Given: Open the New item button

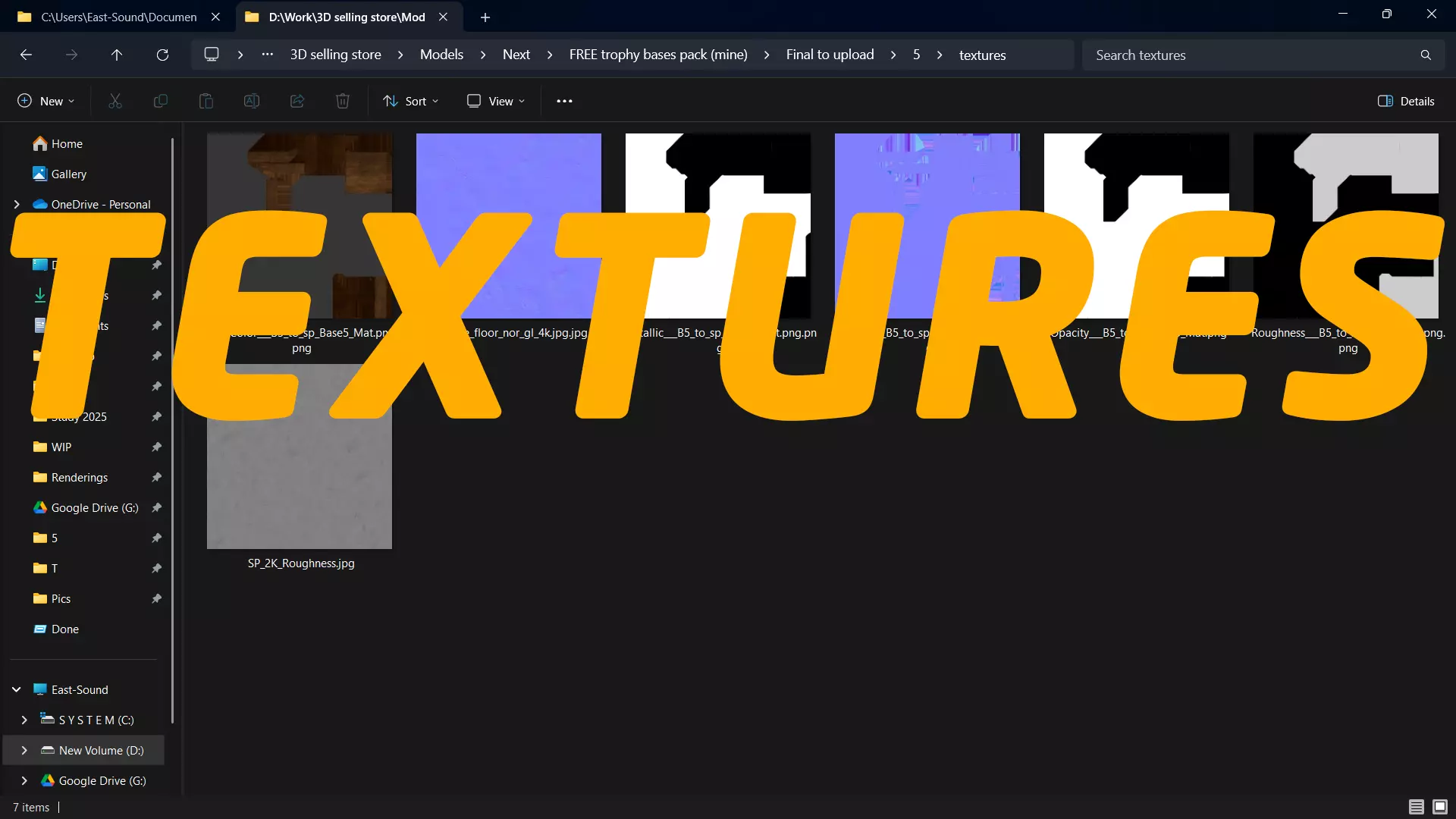Looking at the screenshot, I should click(46, 101).
